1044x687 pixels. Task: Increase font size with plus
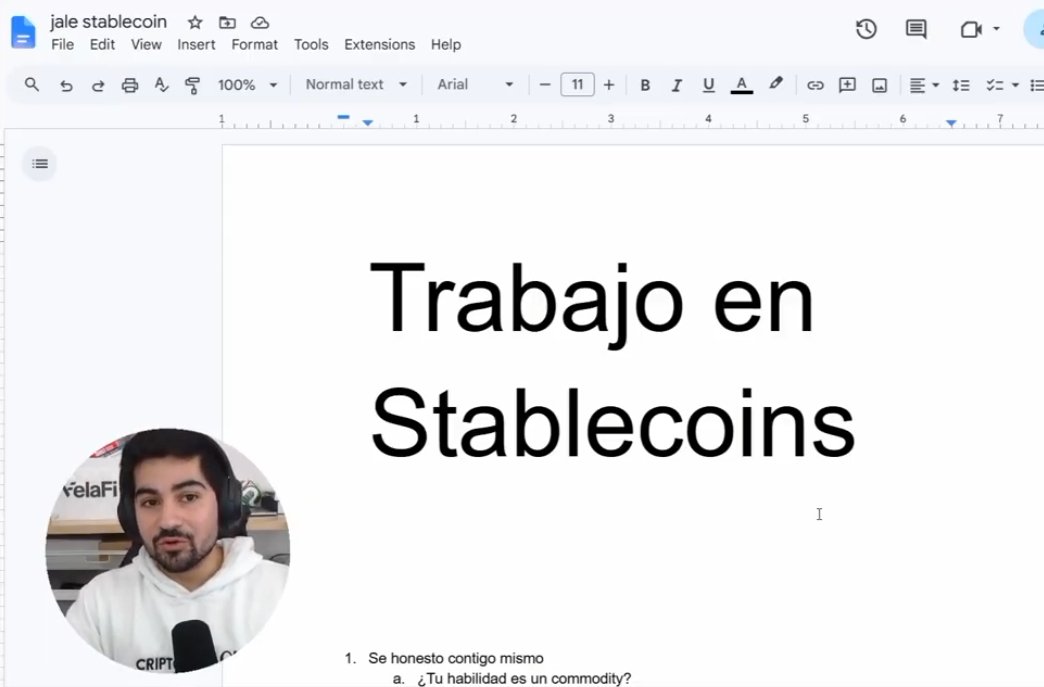(609, 85)
